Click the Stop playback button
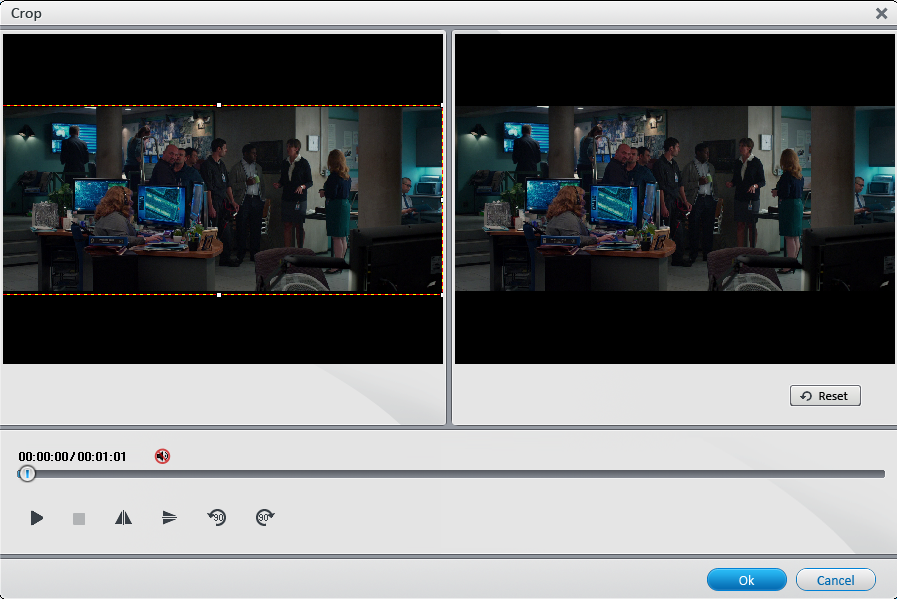Viewport: 897px width, 599px height. (79, 518)
